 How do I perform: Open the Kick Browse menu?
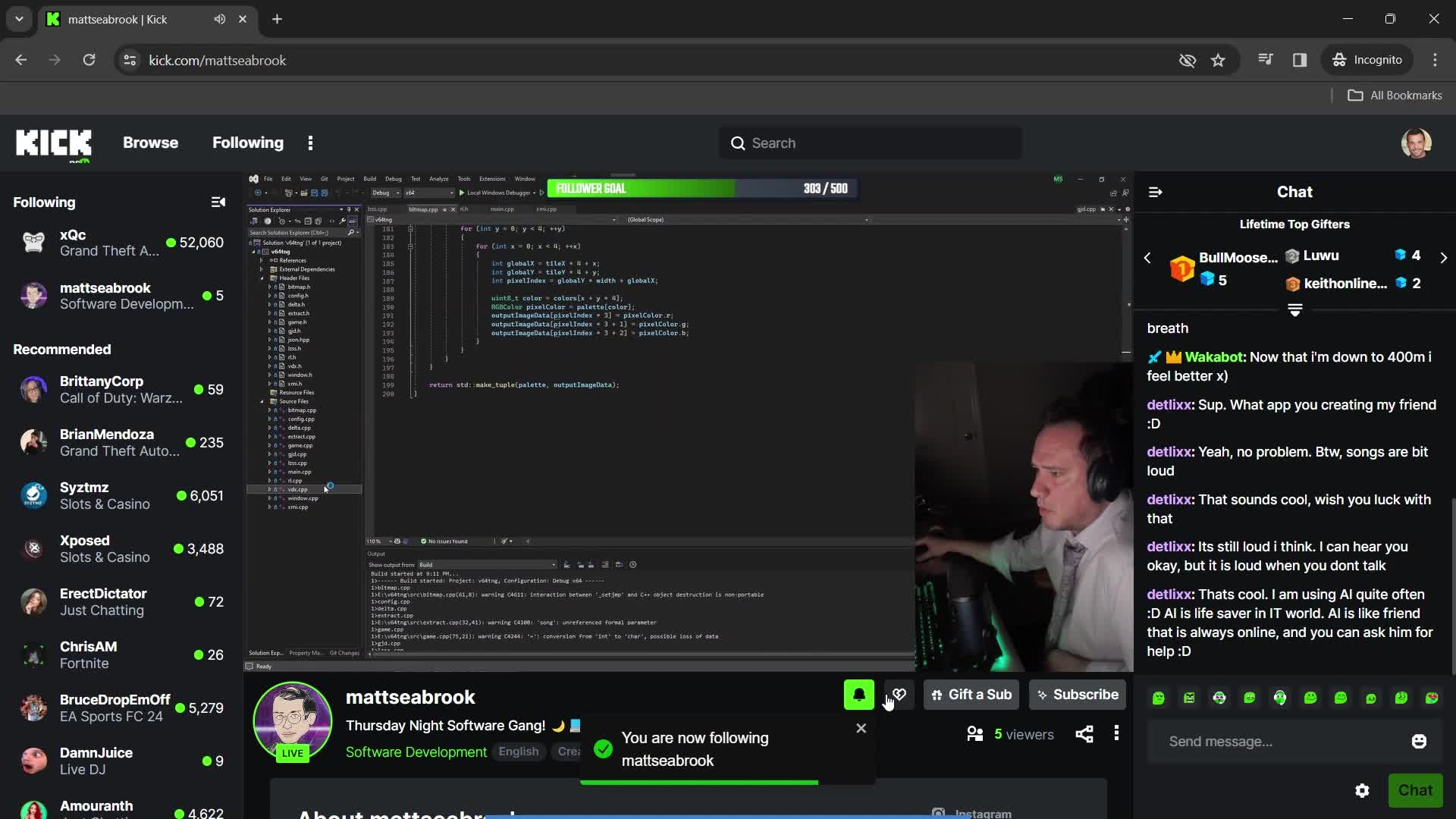point(150,142)
